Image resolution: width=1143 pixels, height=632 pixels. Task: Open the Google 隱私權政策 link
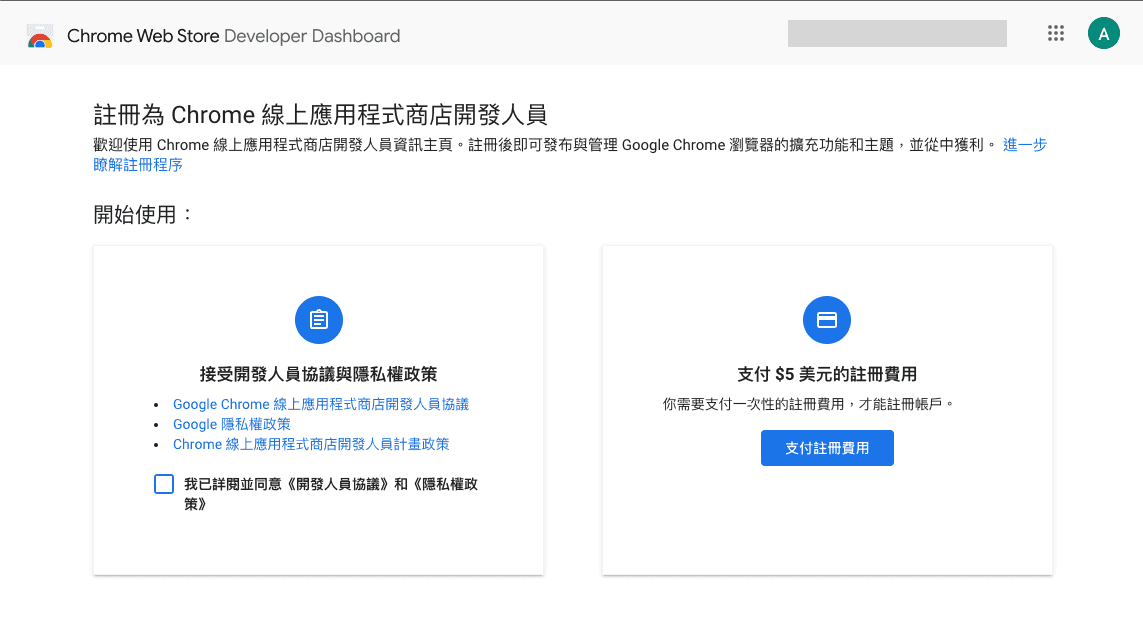click(231, 424)
